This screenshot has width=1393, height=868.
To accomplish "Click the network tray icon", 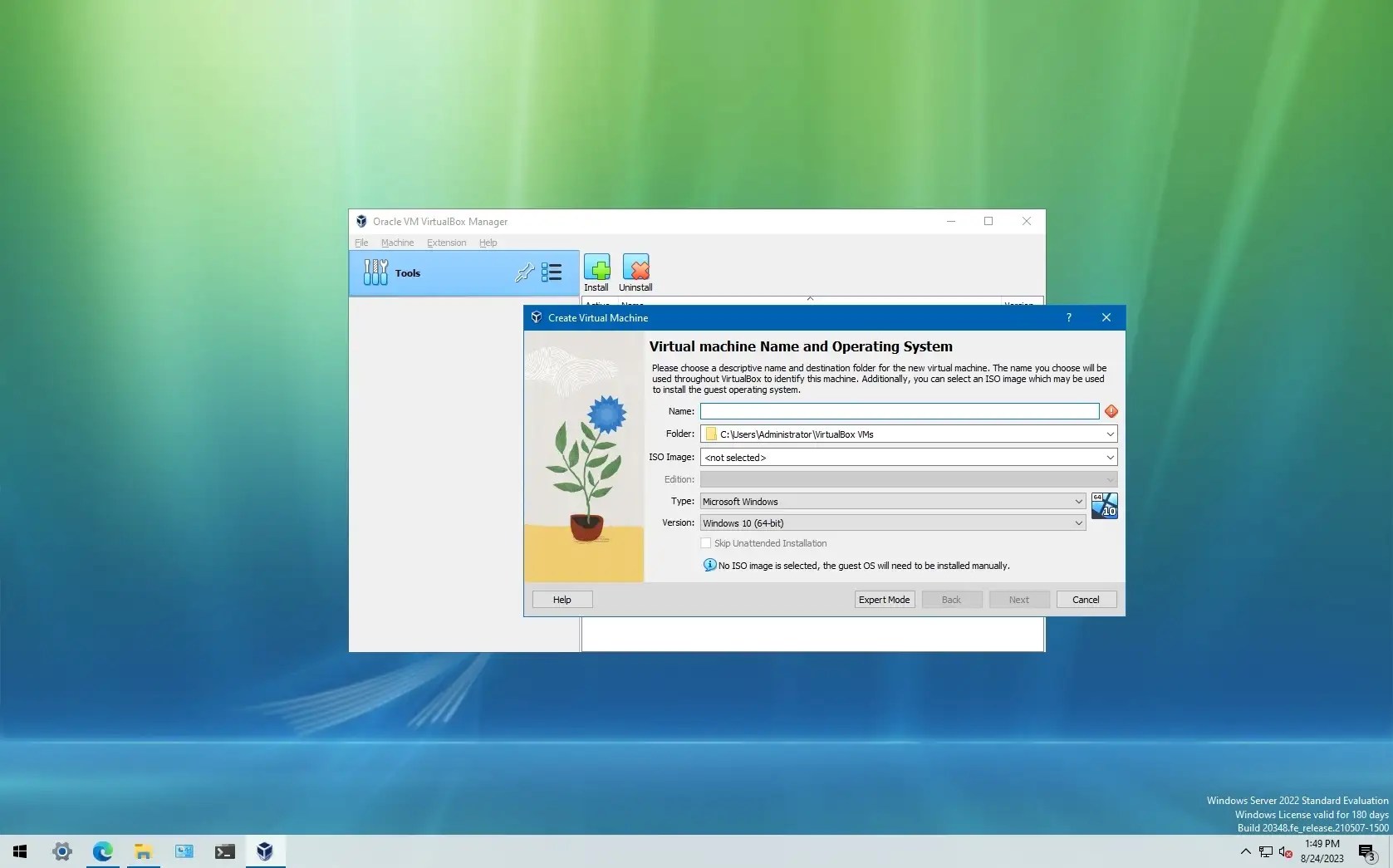I will point(1266,851).
